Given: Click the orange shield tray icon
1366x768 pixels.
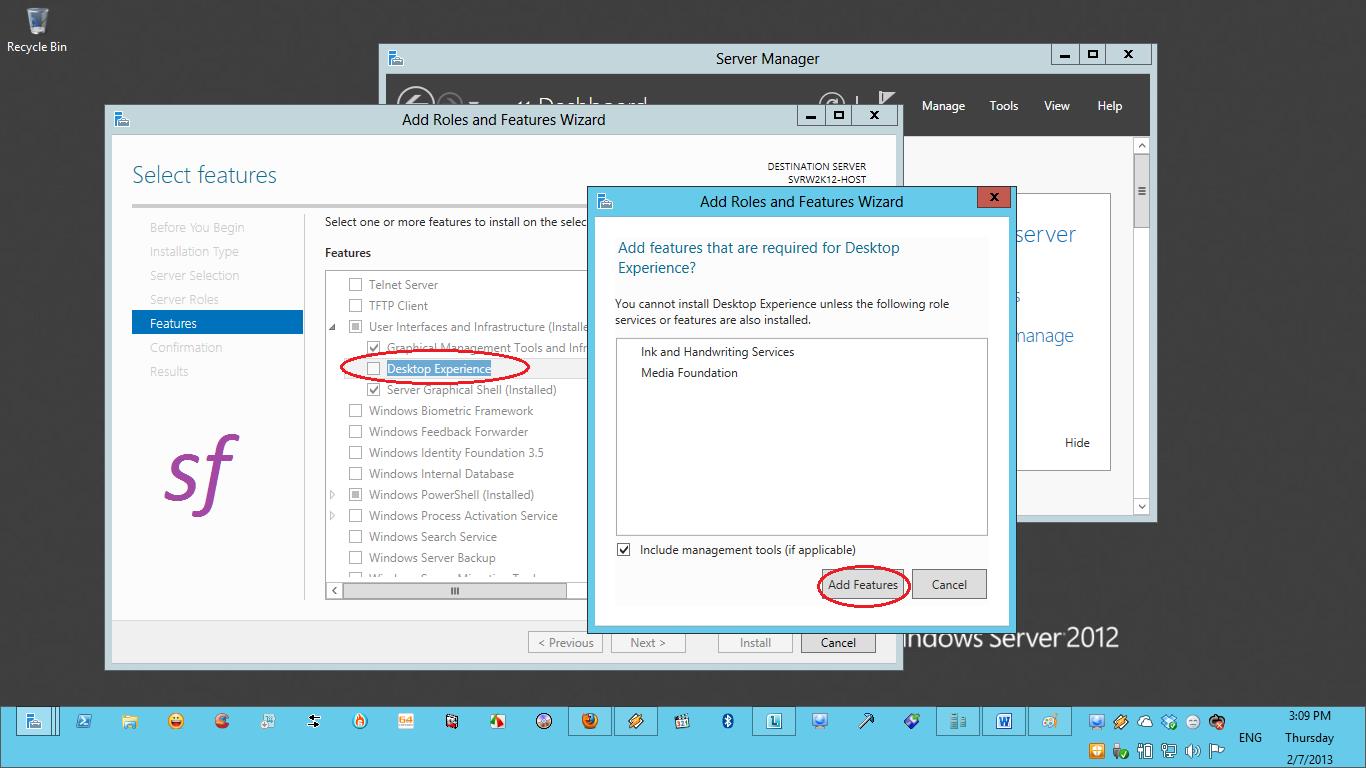Looking at the screenshot, I should click(1096, 751).
